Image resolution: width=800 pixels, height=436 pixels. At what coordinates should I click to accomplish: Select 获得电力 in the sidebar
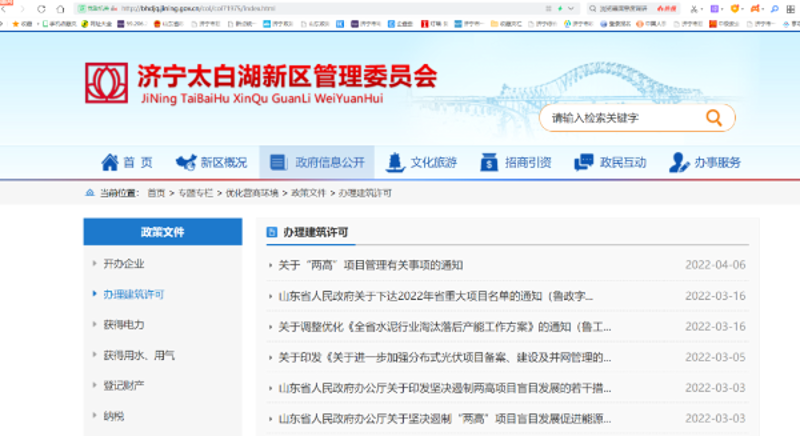123,325
